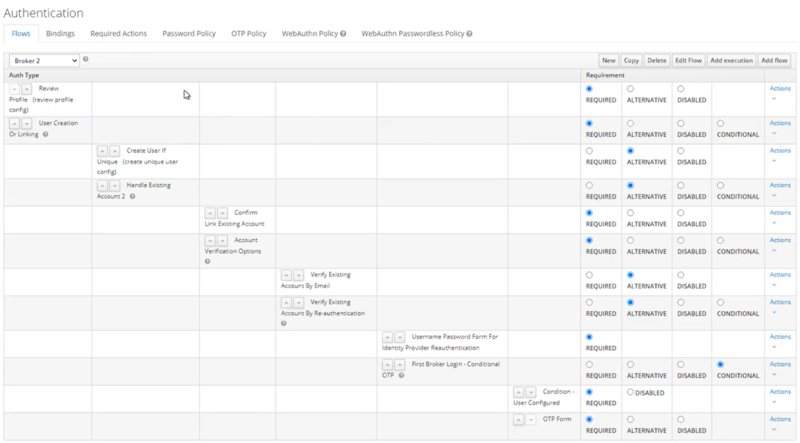Go to the OTP Policy tab

[248, 34]
